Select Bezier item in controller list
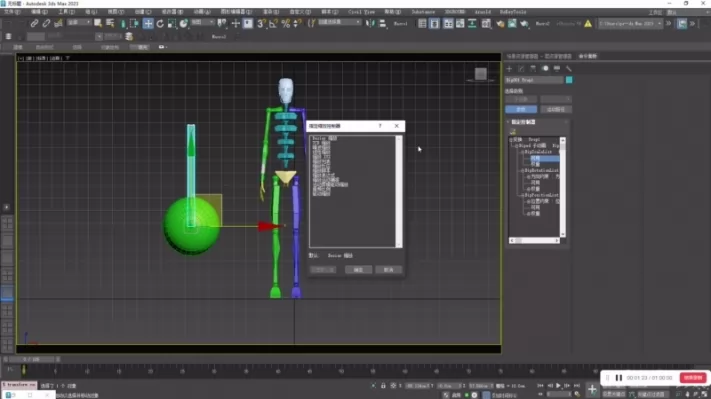 324,138
